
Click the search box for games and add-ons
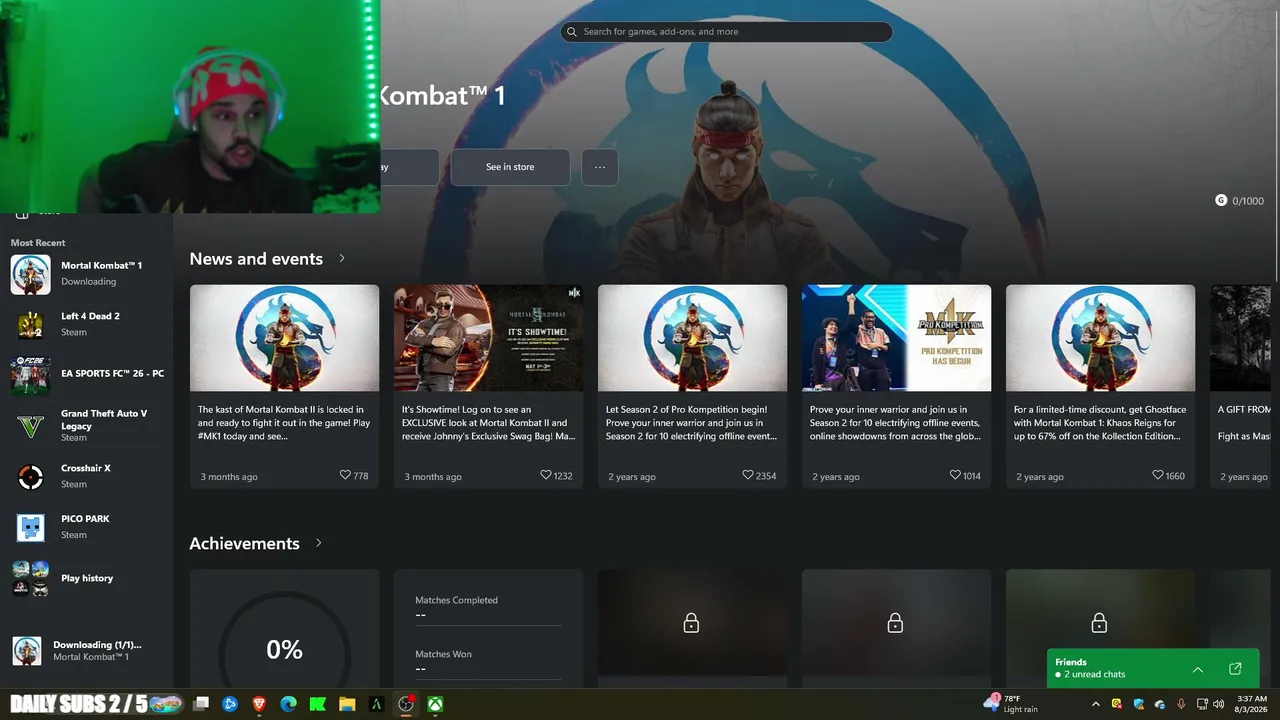coord(726,32)
